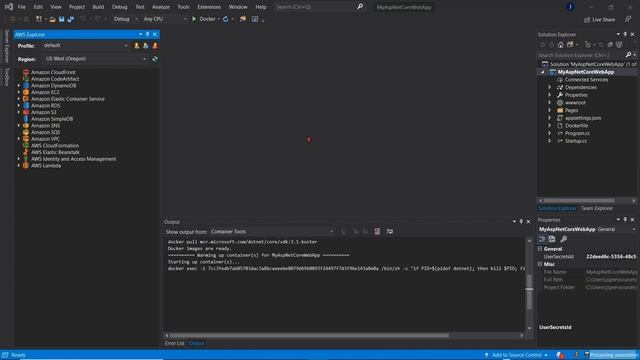The width and height of the screenshot is (640, 360).
Task: Click the Undo toolbar icon
Action: point(83,19)
